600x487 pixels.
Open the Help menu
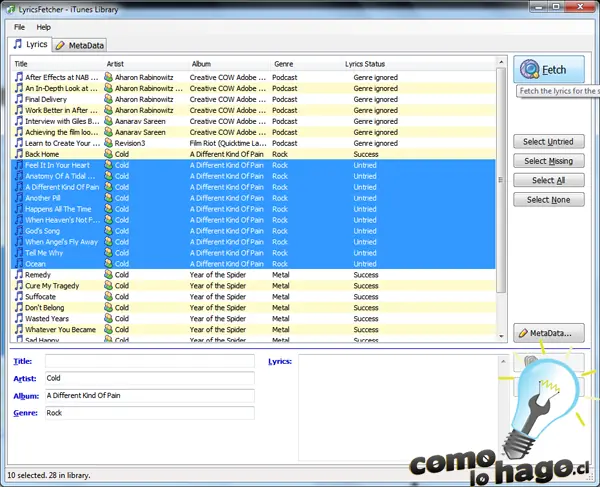tap(44, 27)
